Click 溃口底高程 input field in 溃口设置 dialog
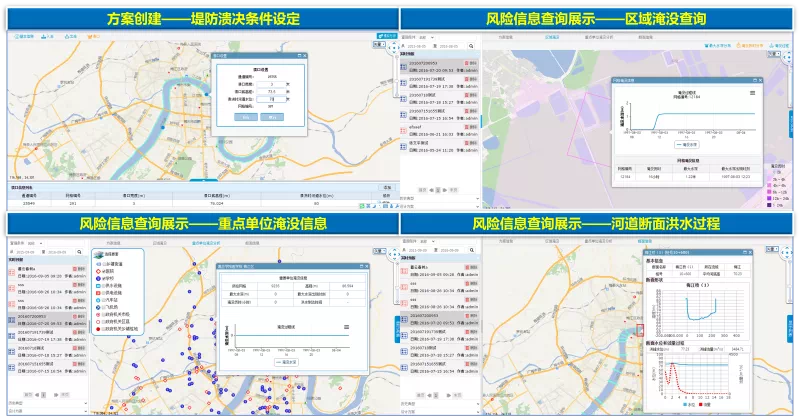The width and height of the screenshot is (800, 416). [271, 92]
